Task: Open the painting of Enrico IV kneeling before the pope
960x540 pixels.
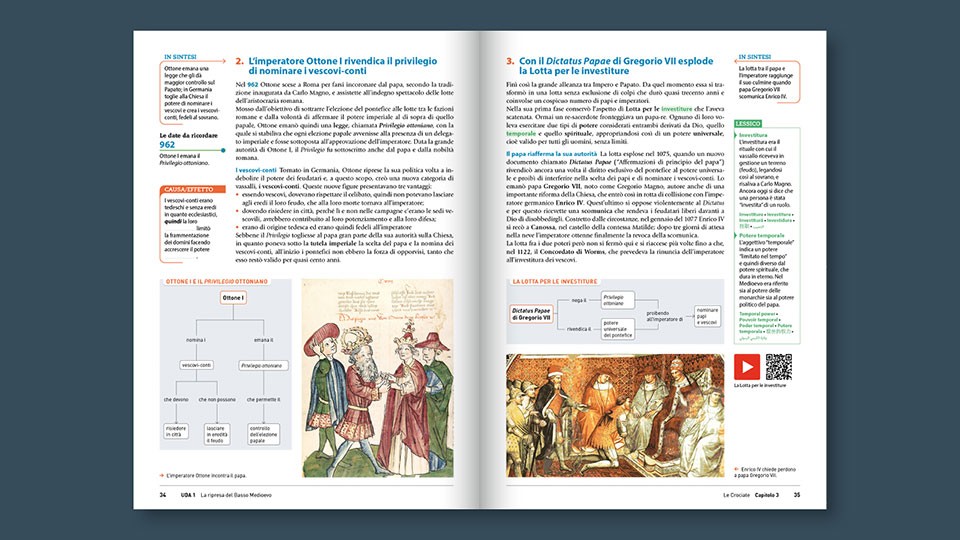Action: click(615, 415)
